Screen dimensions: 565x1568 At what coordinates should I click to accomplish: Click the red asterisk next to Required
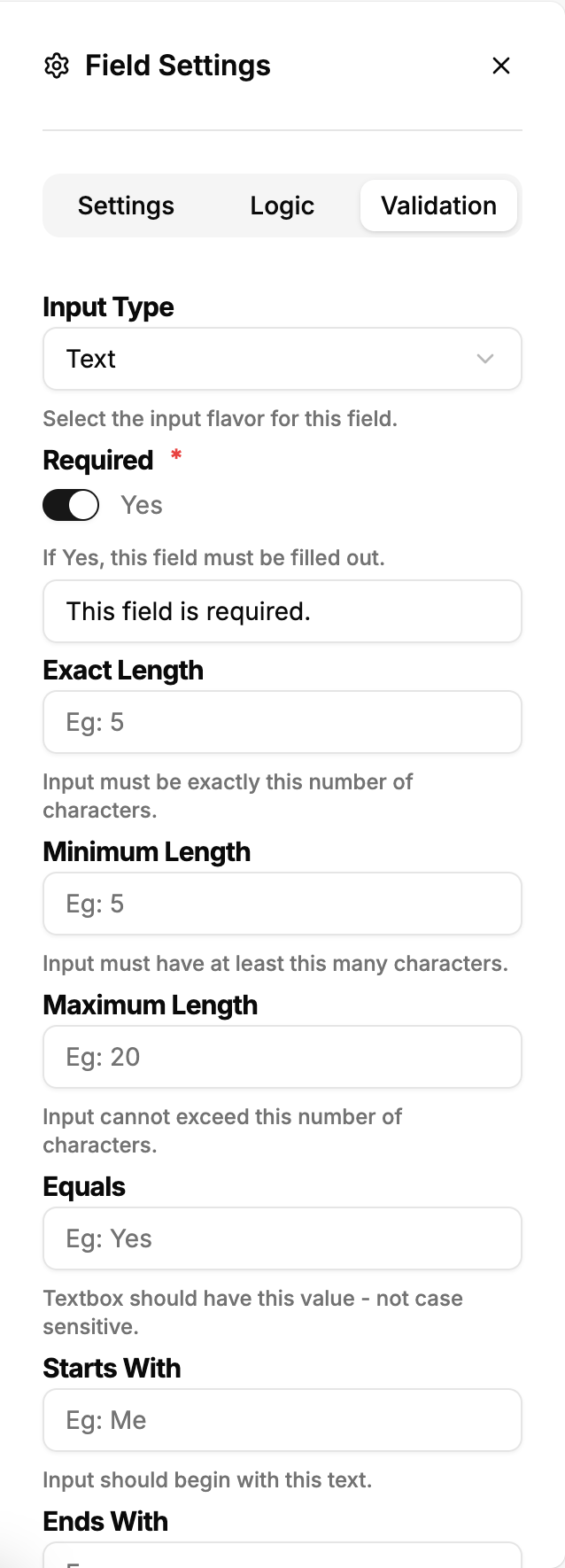tap(176, 455)
